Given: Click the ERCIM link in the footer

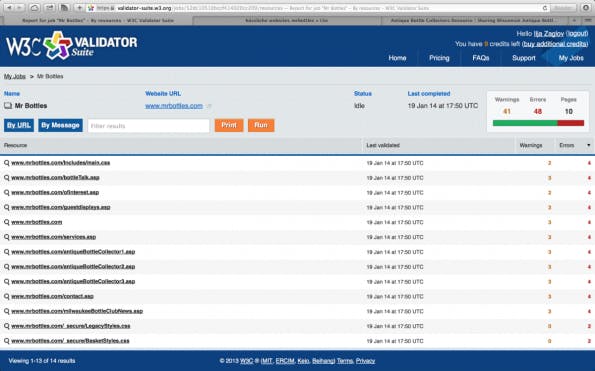Looking at the screenshot, I should click(x=285, y=361).
